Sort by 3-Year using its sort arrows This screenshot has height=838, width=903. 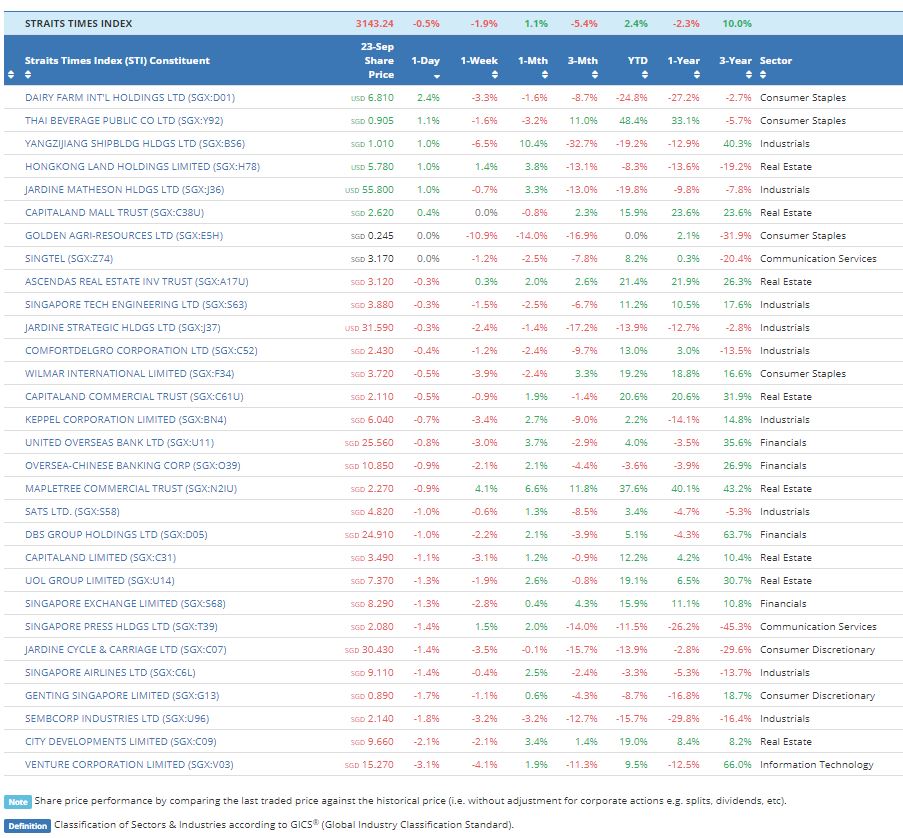tap(749, 75)
